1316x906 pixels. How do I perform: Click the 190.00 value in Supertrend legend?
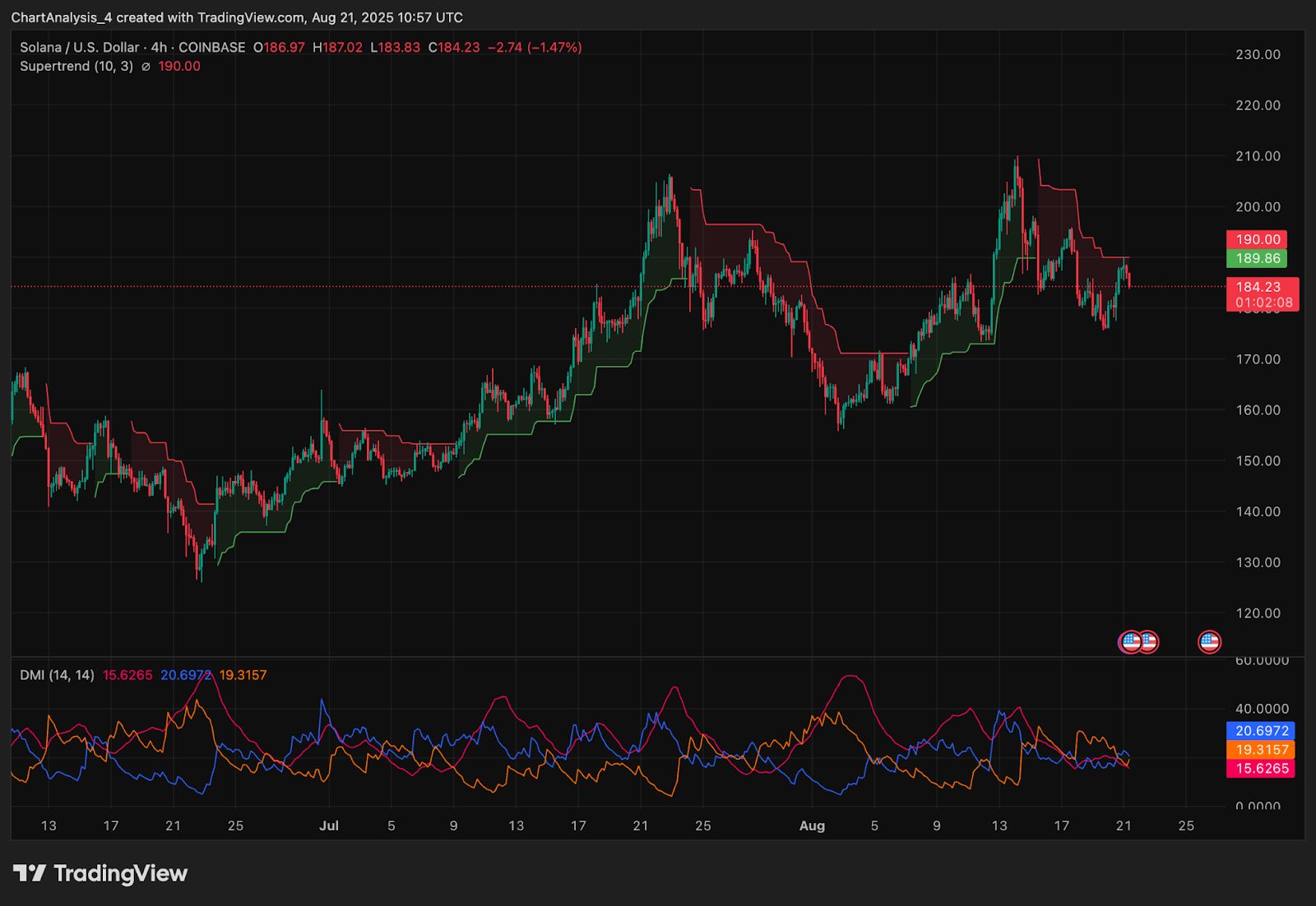point(179,67)
